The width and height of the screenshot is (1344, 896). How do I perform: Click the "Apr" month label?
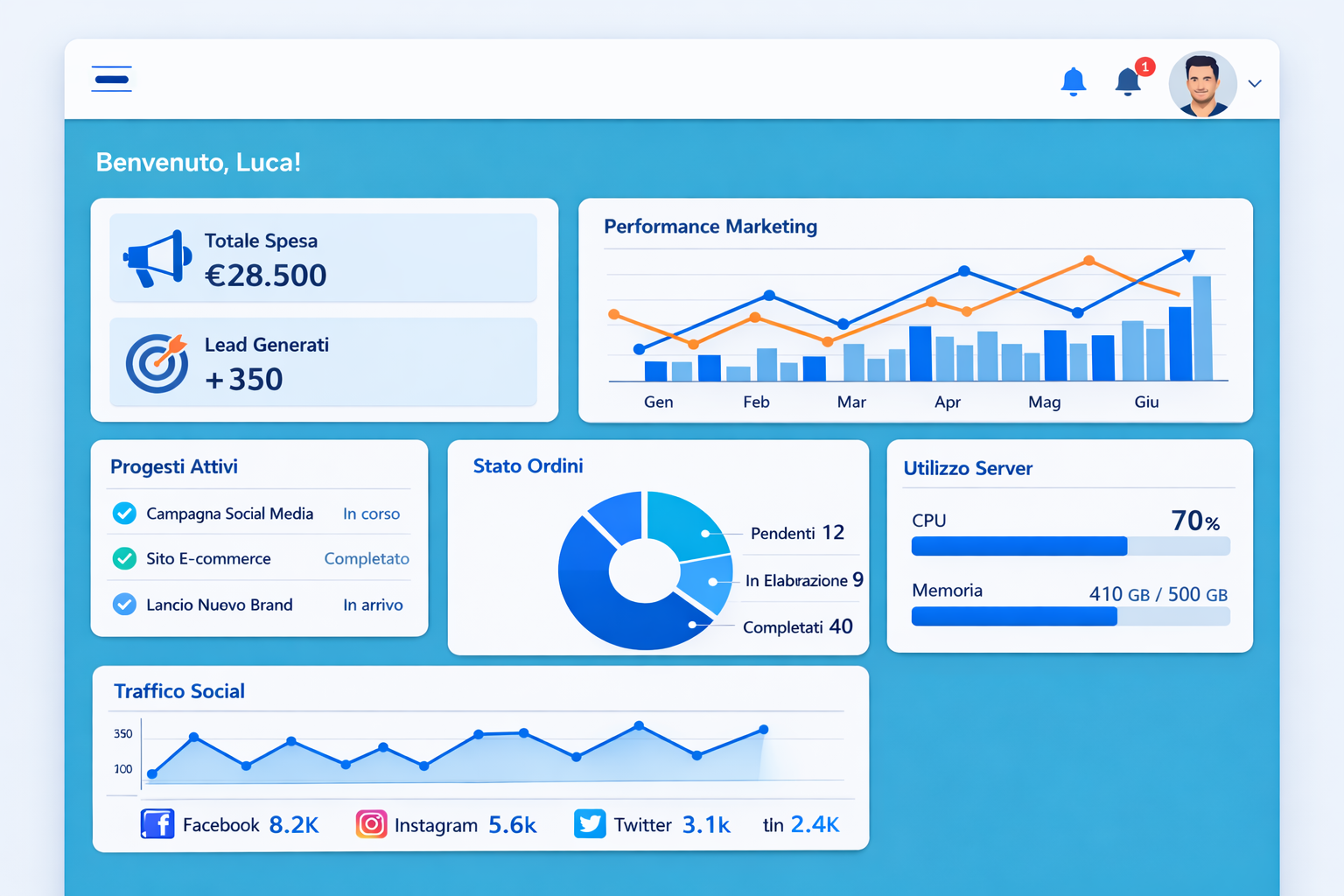coord(948,402)
